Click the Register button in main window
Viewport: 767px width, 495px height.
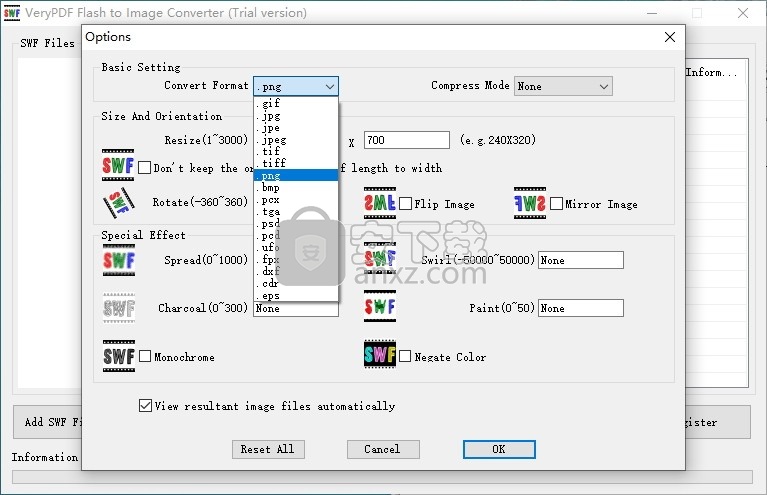pos(718,422)
